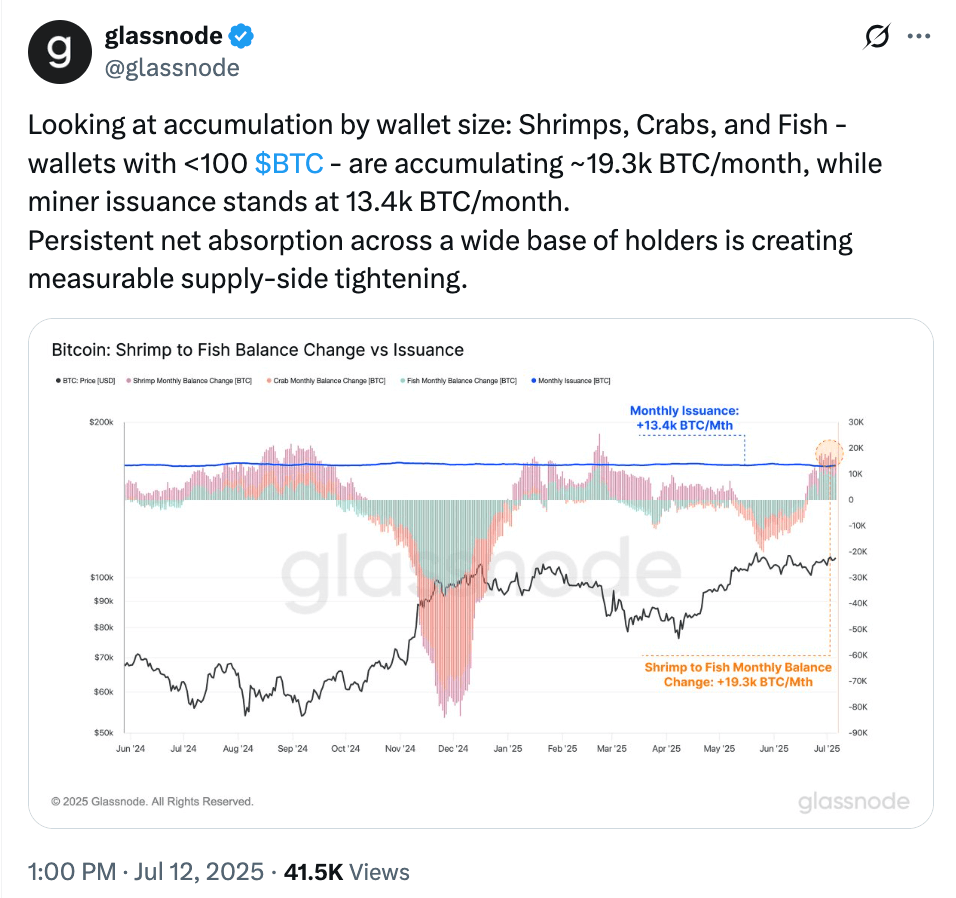The image size is (956, 898).
Task: Toggle Shrimp Monthly Balance Change legend entry
Action: [190, 381]
